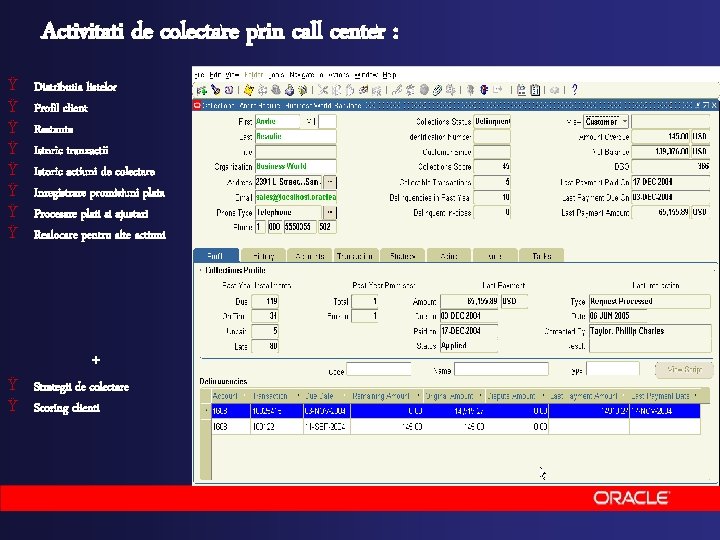Click the Email field
720x540 pixels.
click(296, 197)
